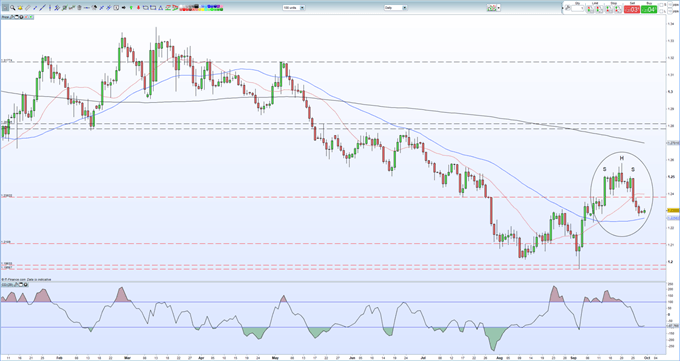Click the Qty quantity input field
The width and height of the screenshot is (680, 361).
tap(577, 8)
